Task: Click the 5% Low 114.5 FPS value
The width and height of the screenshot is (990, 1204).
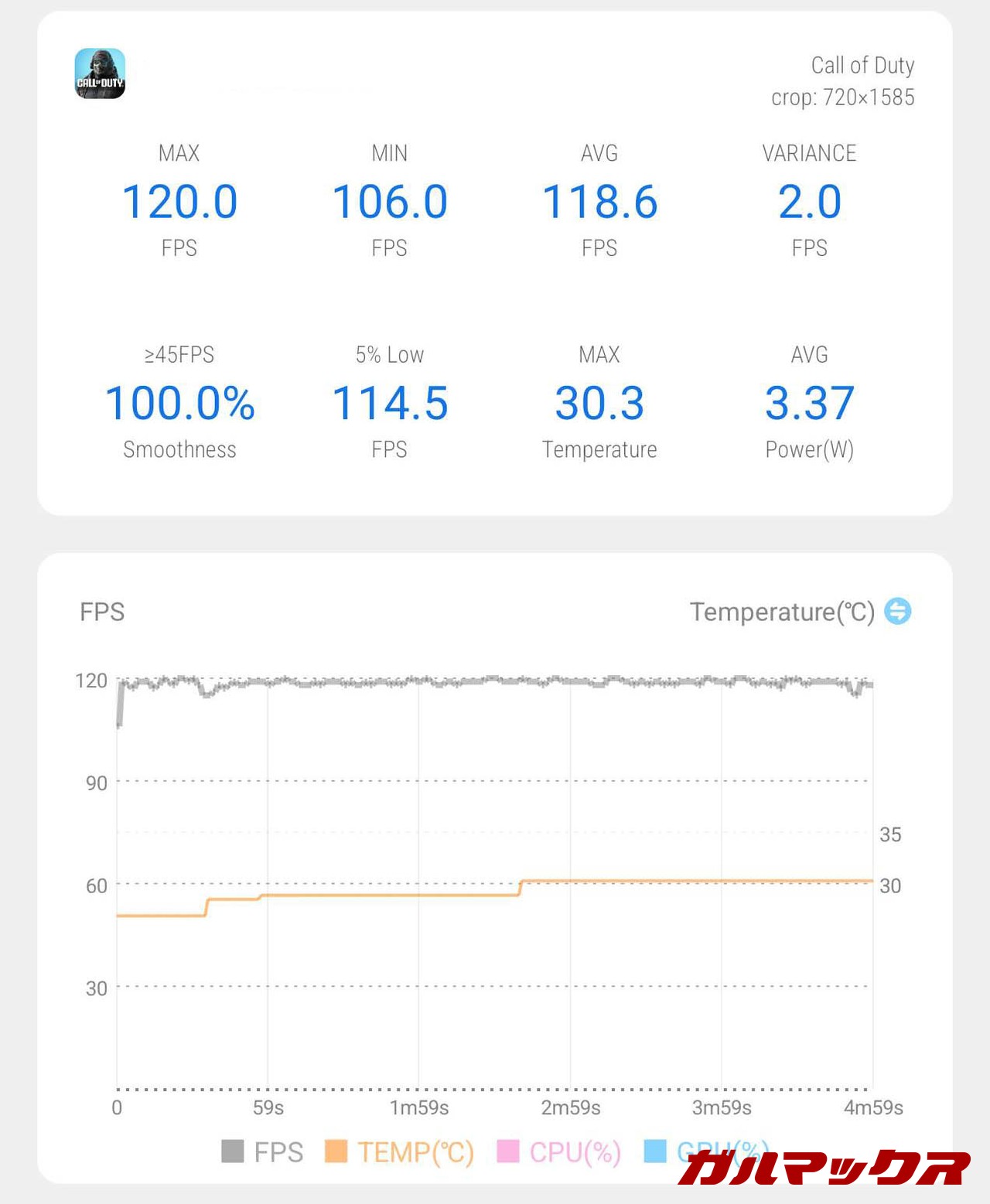Action: [390, 404]
